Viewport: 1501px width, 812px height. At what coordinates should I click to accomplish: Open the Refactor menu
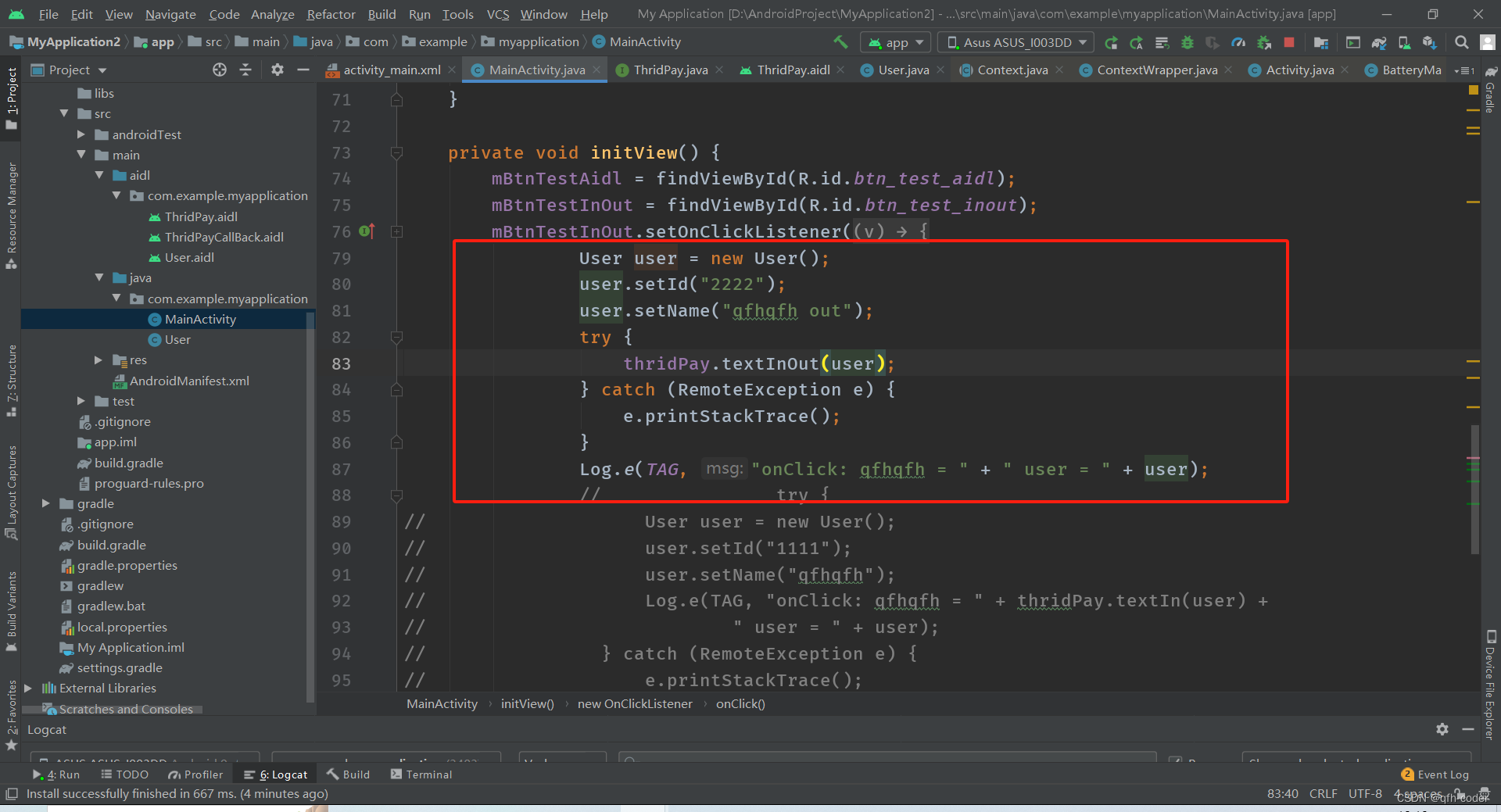click(331, 14)
